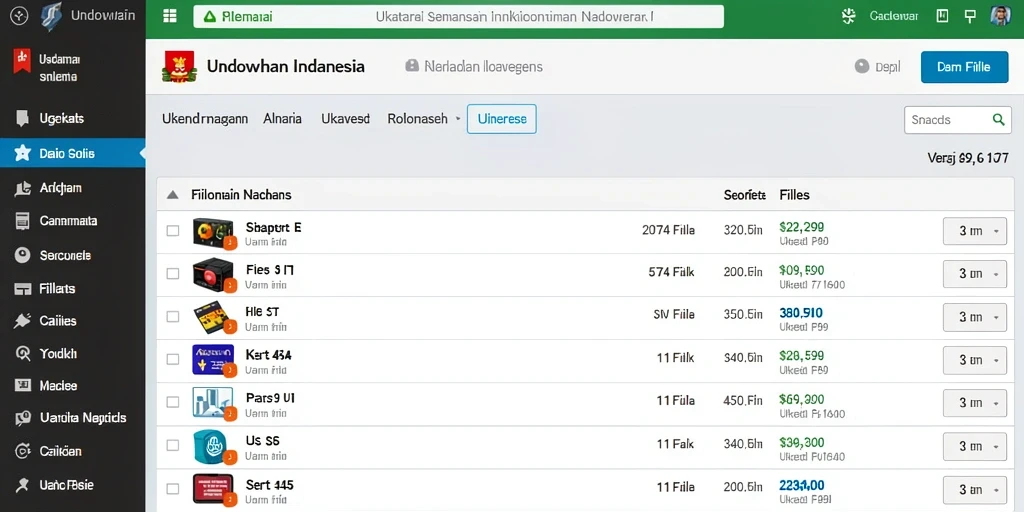
Task: Sort by the Filles column header
Action: click(794, 195)
